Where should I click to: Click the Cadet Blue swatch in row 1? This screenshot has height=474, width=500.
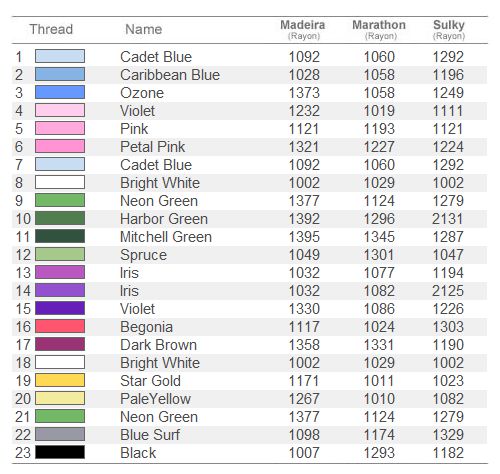(60, 56)
